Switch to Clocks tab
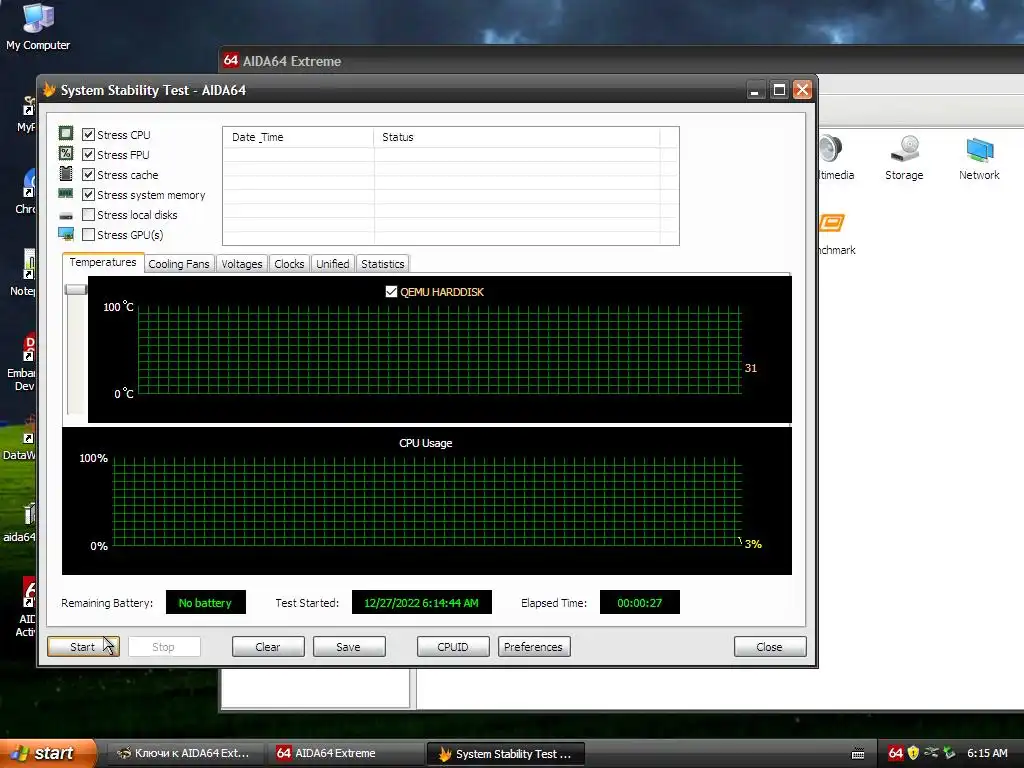 (289, 264)
